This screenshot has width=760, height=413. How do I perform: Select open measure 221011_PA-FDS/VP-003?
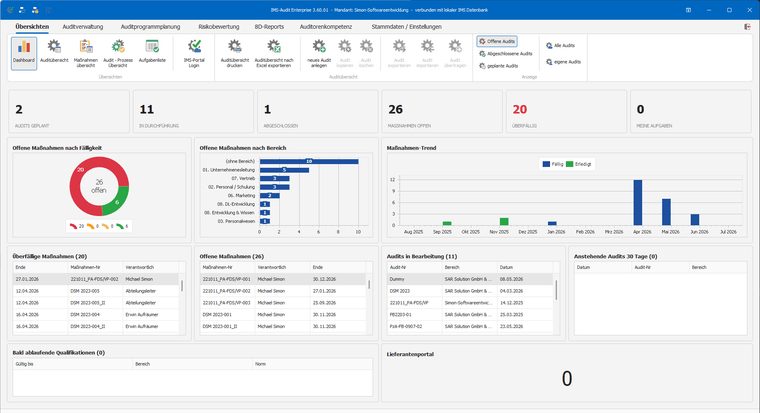[x=283, y=303]
